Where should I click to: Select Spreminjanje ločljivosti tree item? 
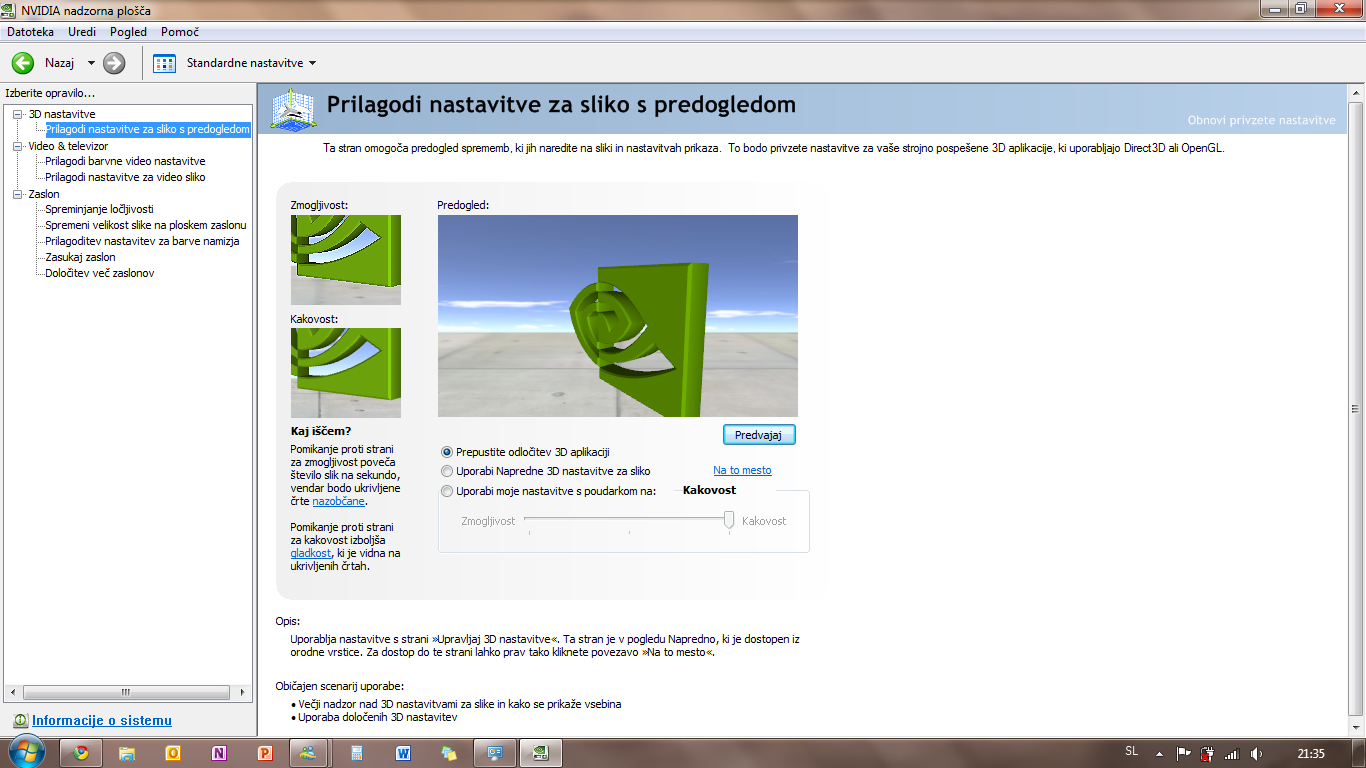point(99,209)
